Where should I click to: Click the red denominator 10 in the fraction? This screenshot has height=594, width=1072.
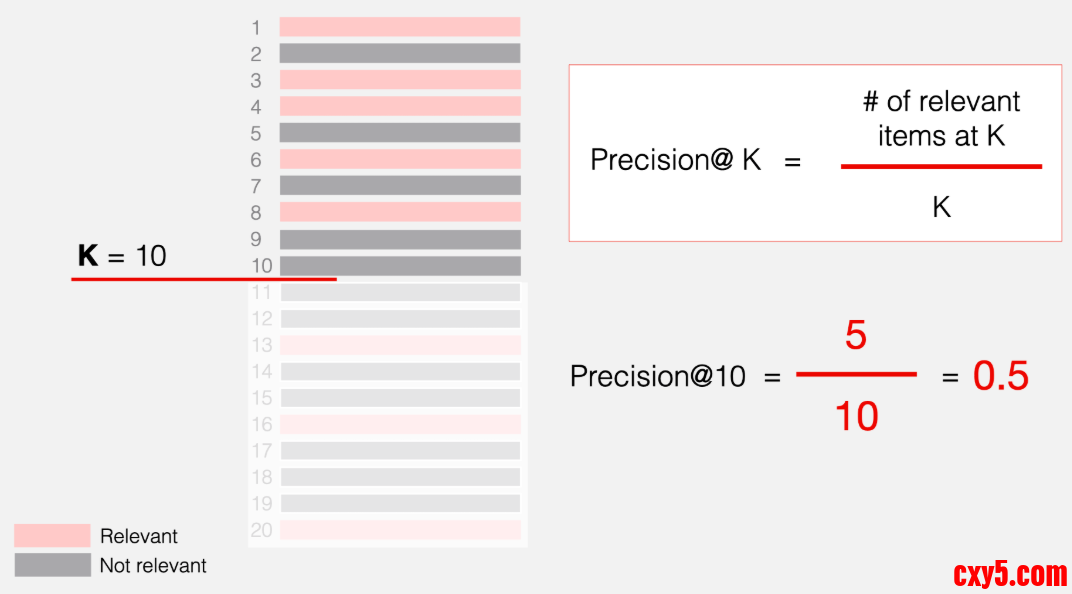[x=856, y=415]
